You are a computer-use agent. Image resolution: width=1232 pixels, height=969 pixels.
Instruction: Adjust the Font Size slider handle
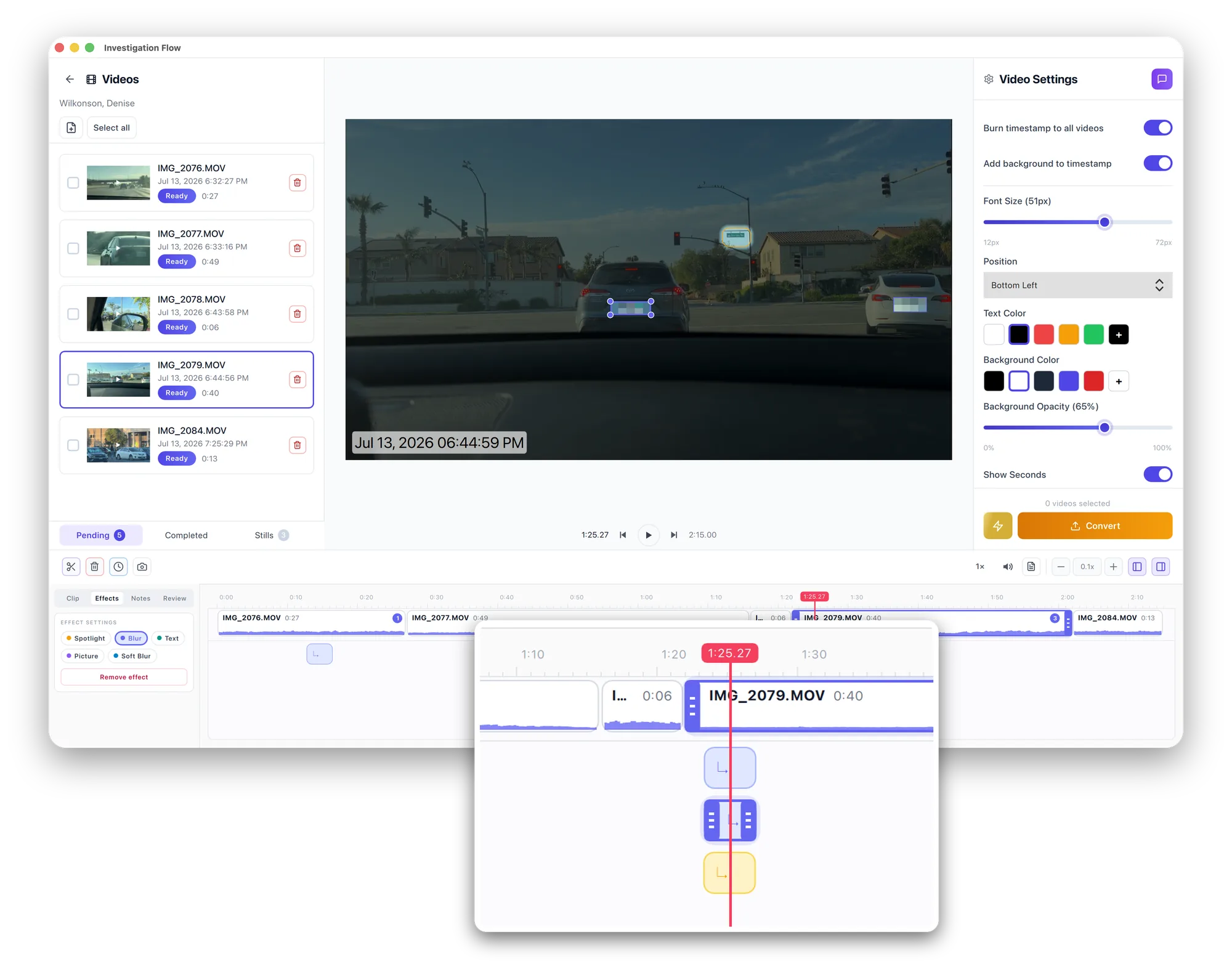1104,222
